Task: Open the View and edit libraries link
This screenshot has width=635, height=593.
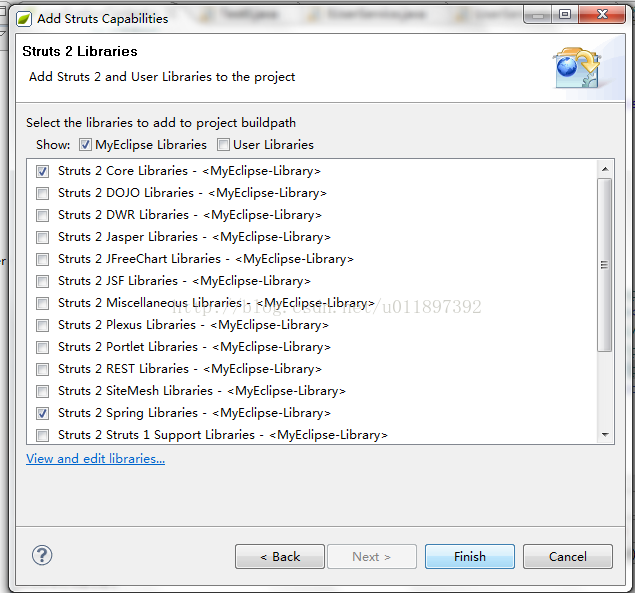Action: [96, 459]
